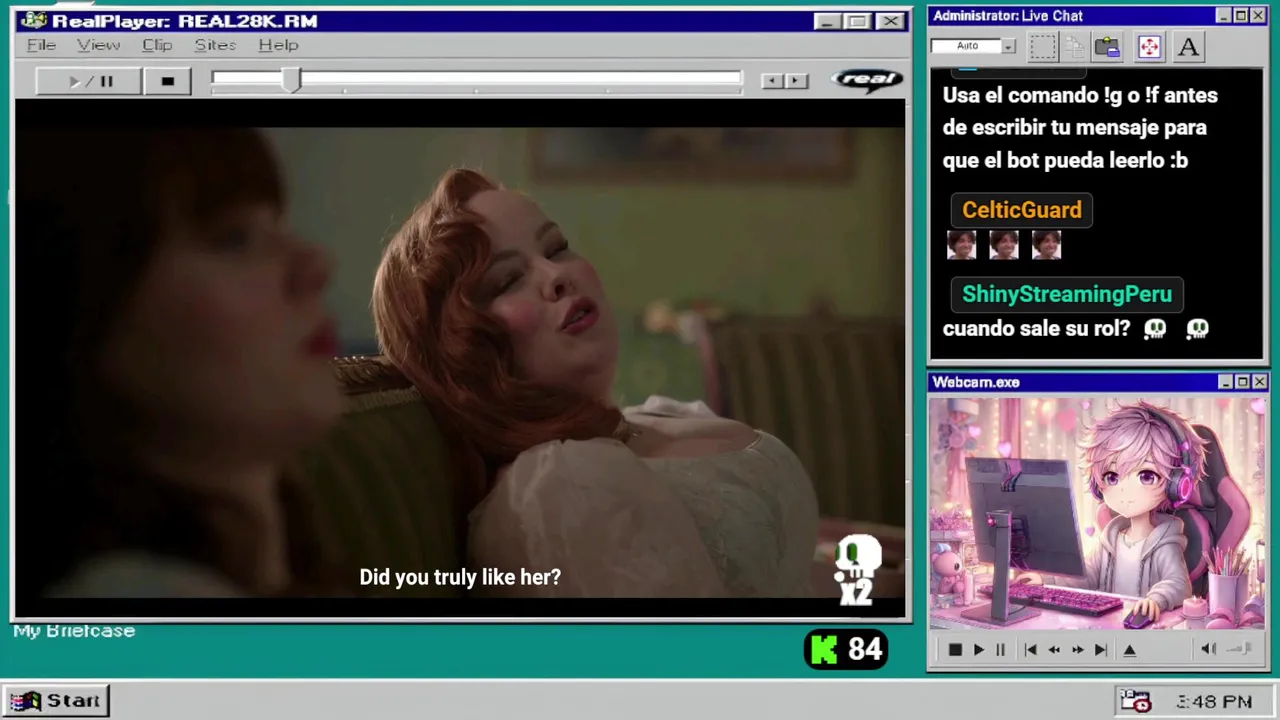Click the RealPlayer seek slider thumb
The image size is (1280, 720).
(291, 81)
